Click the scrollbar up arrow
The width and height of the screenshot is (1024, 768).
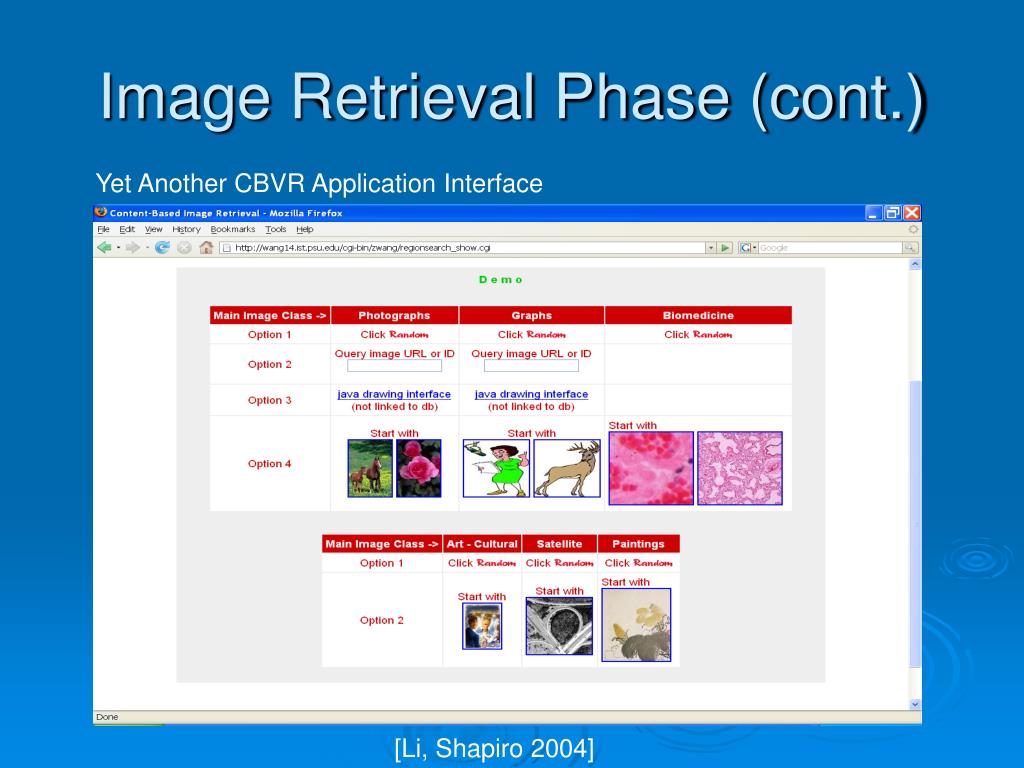915,264
